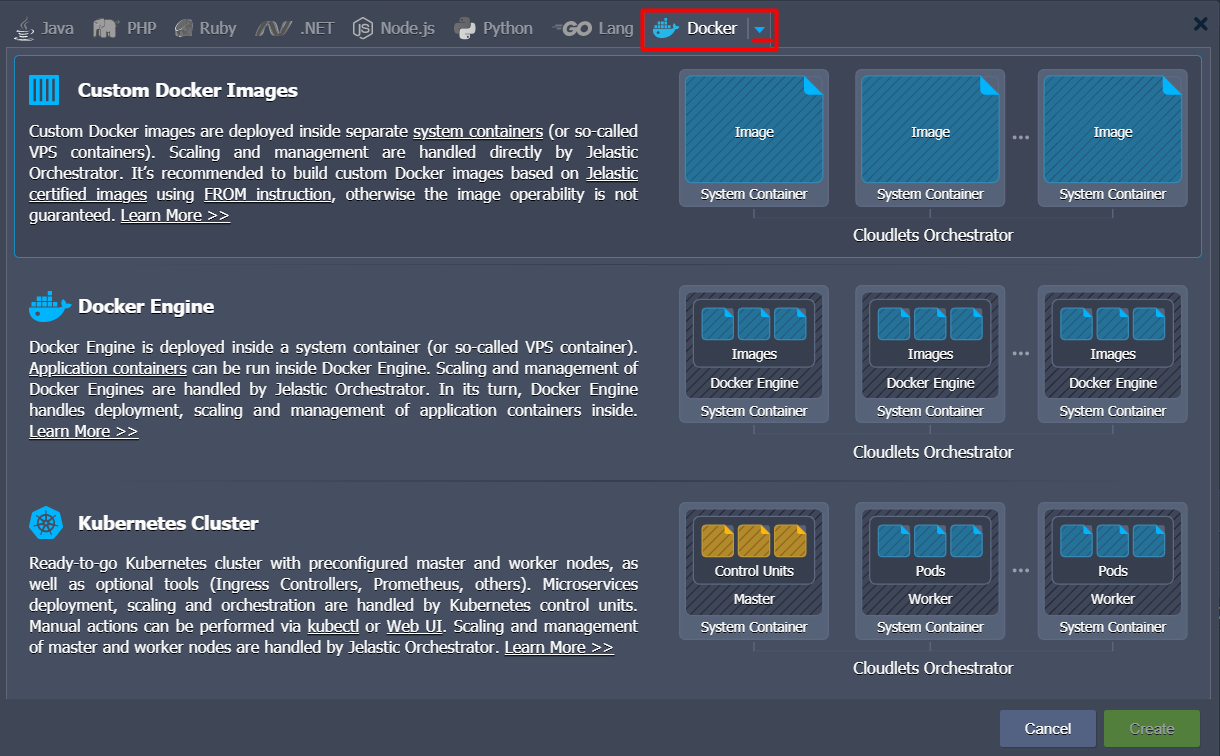Click the Custom Docker Images container icon
The height and width of the screenshot is (756, 1220).
pyautogui.click(x=45, y=90)
